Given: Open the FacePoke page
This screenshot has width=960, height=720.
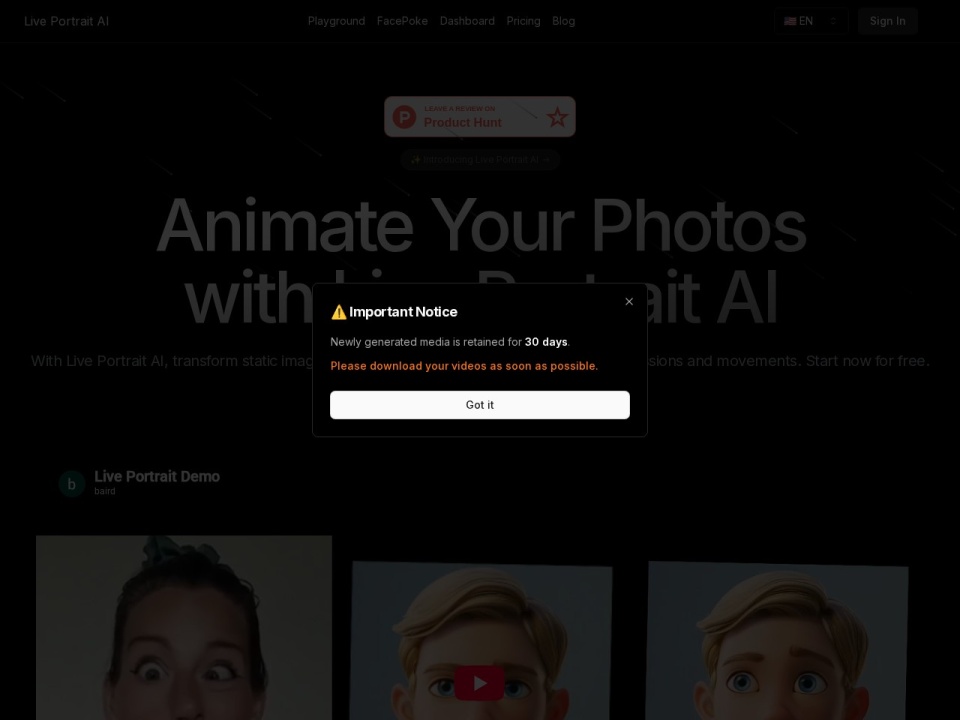Looking at the screenshot, I should point(402,21).
